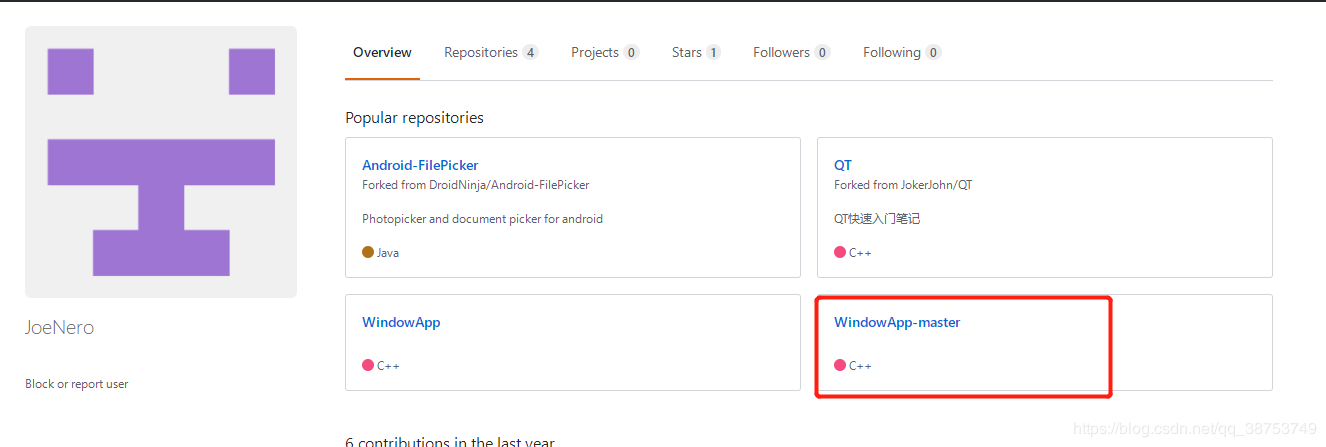Click the Projects count badge 0
The image size is (1326, 447).
click(631, 53)
